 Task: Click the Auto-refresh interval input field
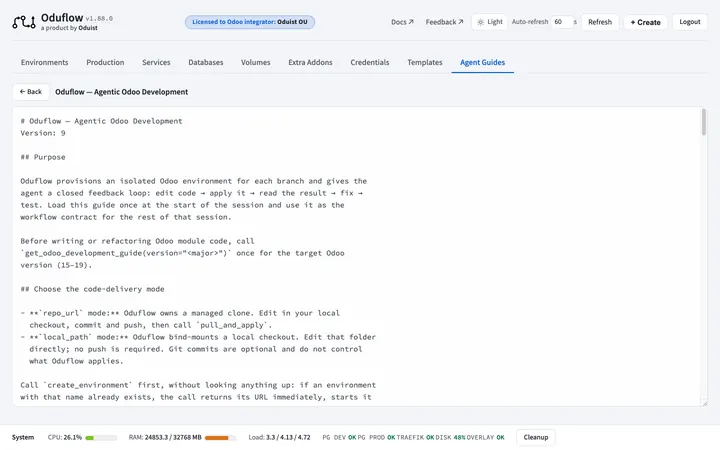(562, 22)
